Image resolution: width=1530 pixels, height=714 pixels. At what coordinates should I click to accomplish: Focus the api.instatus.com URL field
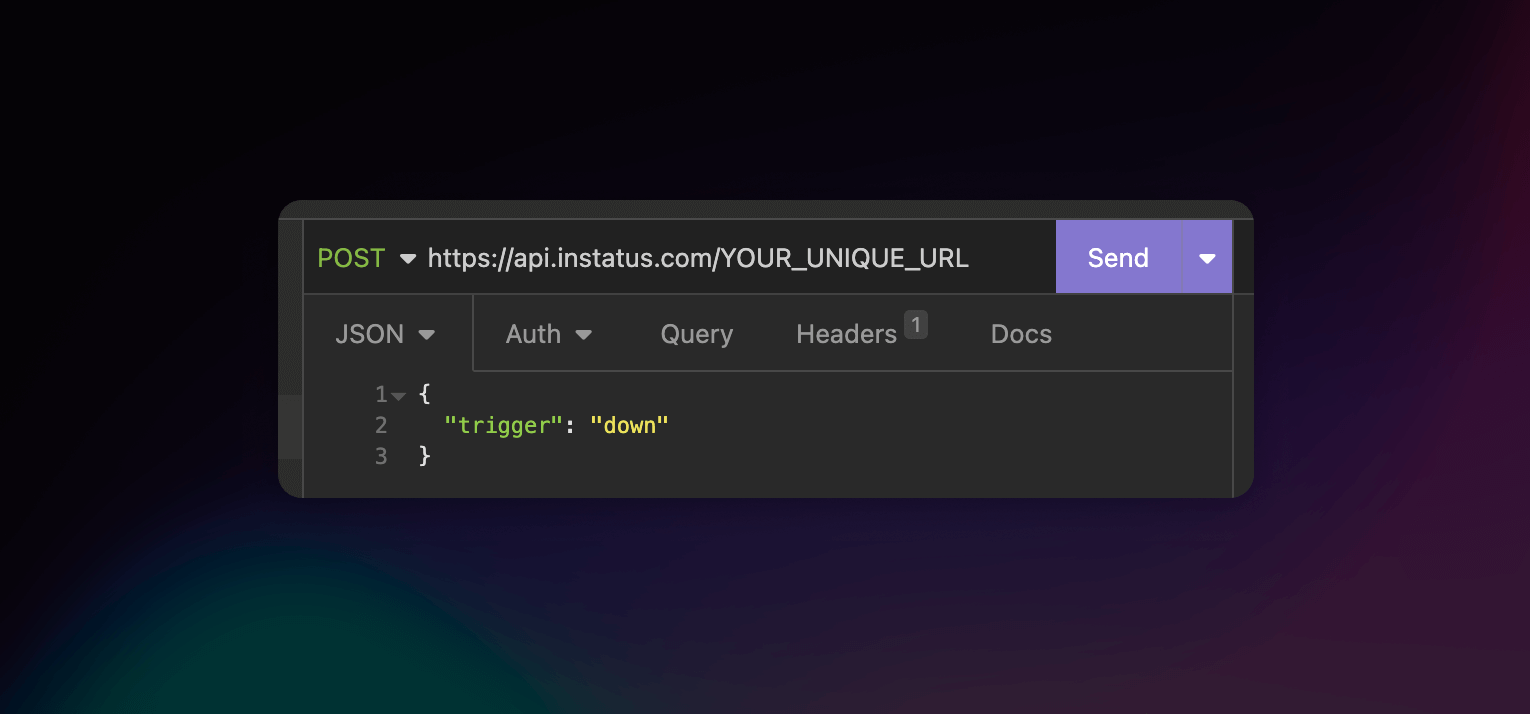pyautogui.click(x=698, y=258)
